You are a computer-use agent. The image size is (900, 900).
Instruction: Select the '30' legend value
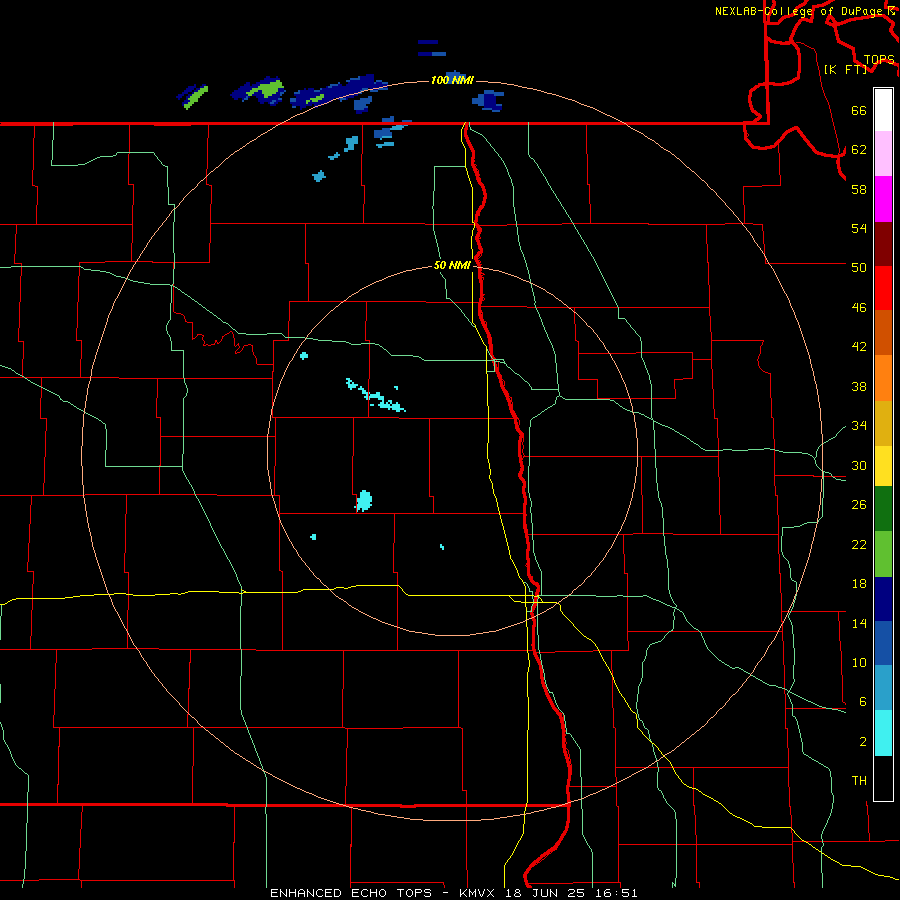[x=859, y=465]
